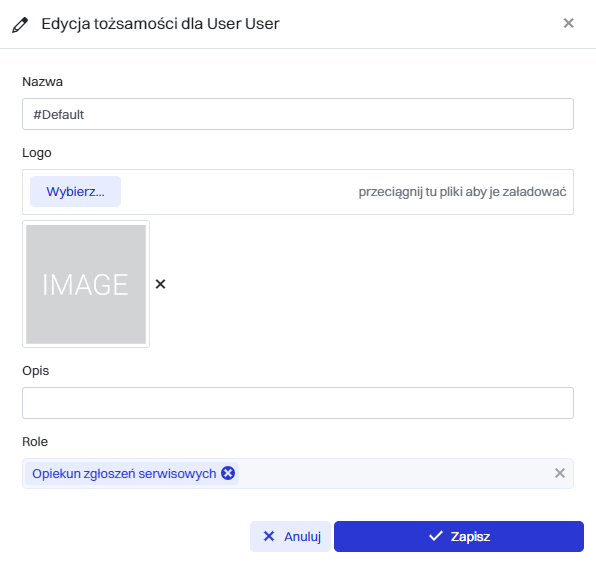
Task: Select the IMAGE logo preview thumbnail
Action: (86, 284)
